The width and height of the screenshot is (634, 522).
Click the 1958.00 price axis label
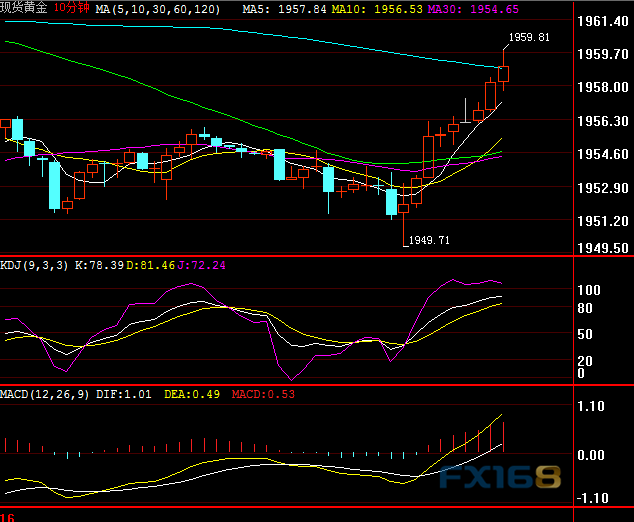603,87
